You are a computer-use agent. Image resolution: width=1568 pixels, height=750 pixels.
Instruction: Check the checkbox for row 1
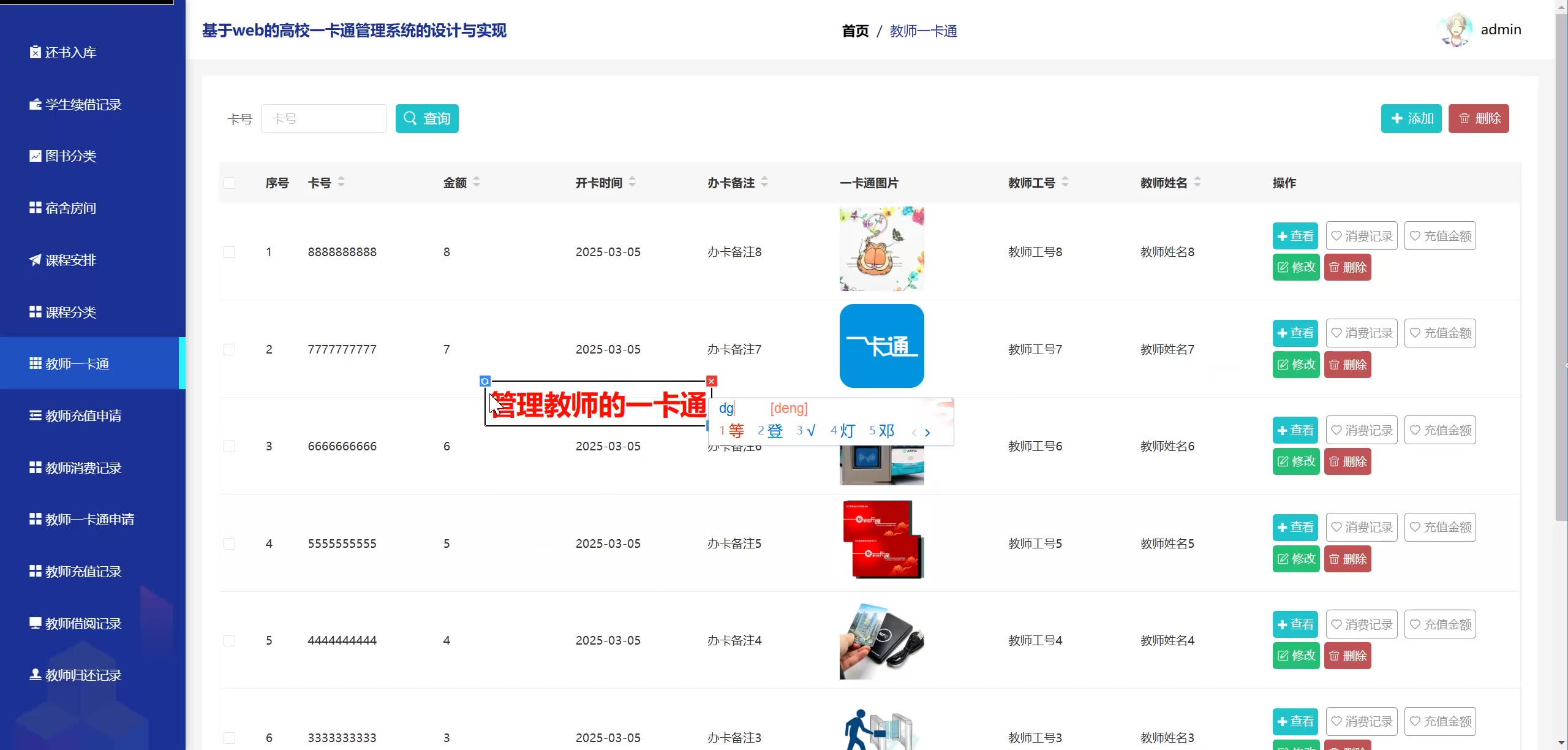click(x=230, y=252)
